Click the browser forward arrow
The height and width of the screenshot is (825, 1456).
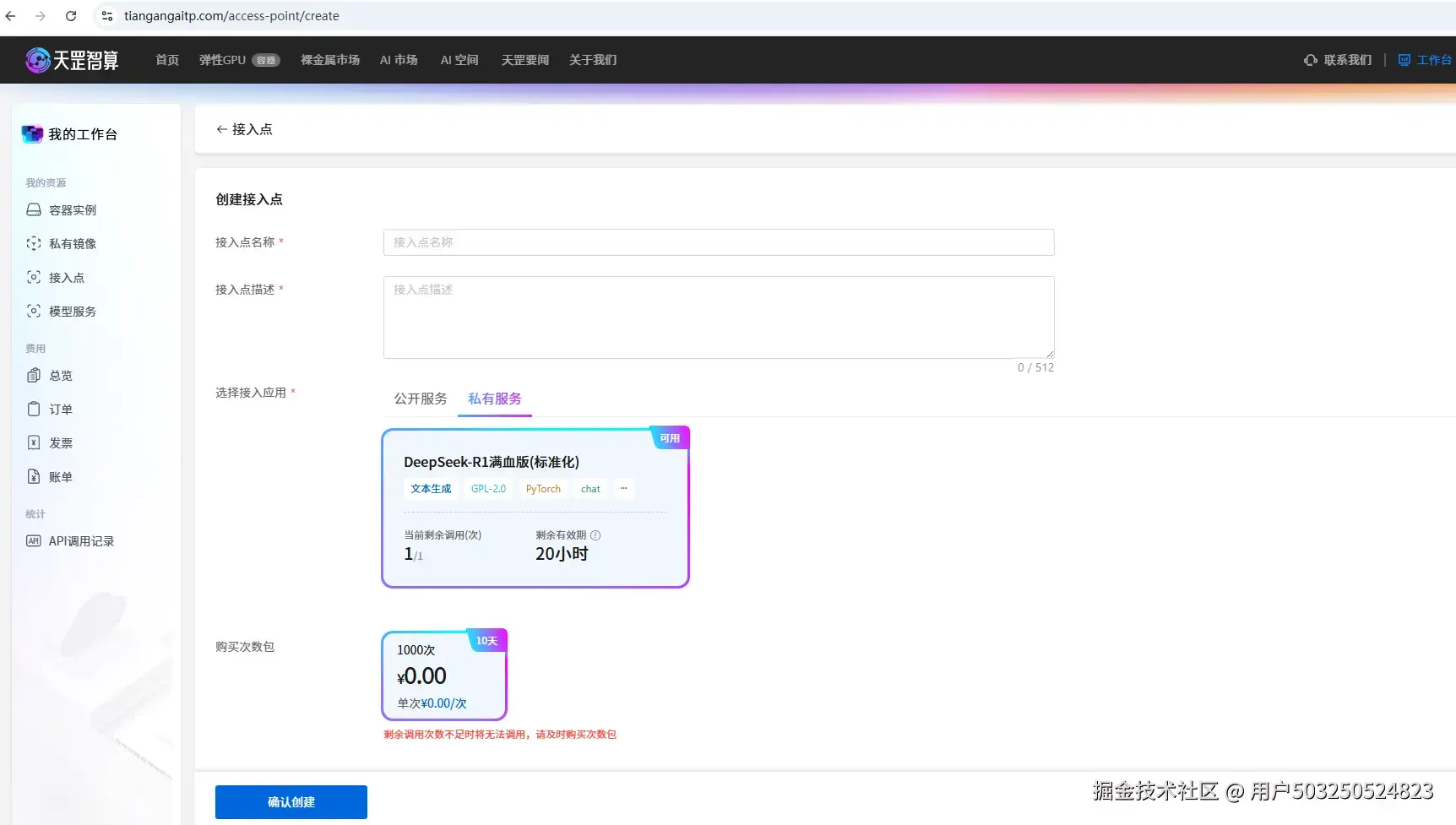click(x=41, y=16)
